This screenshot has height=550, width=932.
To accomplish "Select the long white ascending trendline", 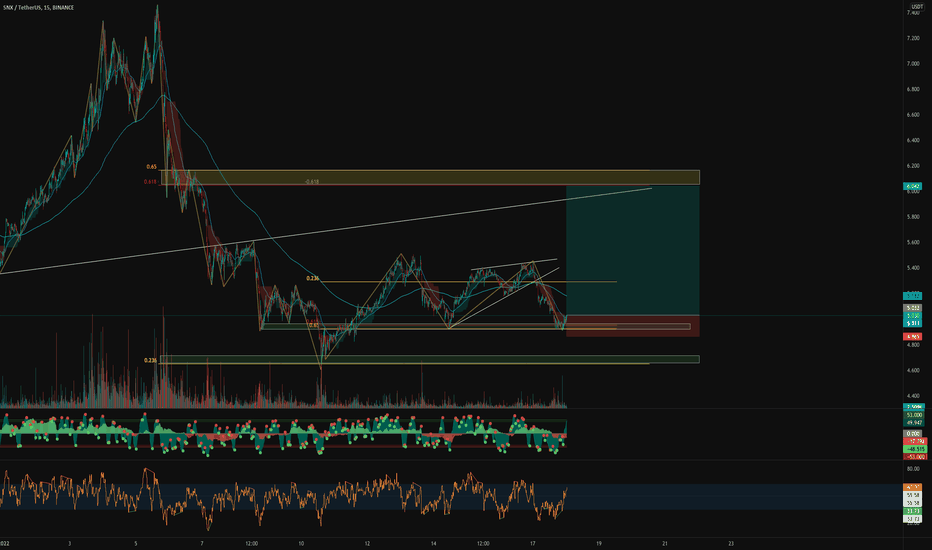I will (326, 231).
